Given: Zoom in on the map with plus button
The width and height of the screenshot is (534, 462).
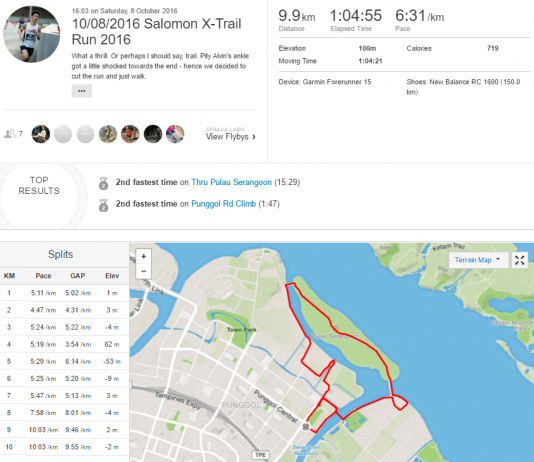Looking at the screenshot, I should pos(144,256).
